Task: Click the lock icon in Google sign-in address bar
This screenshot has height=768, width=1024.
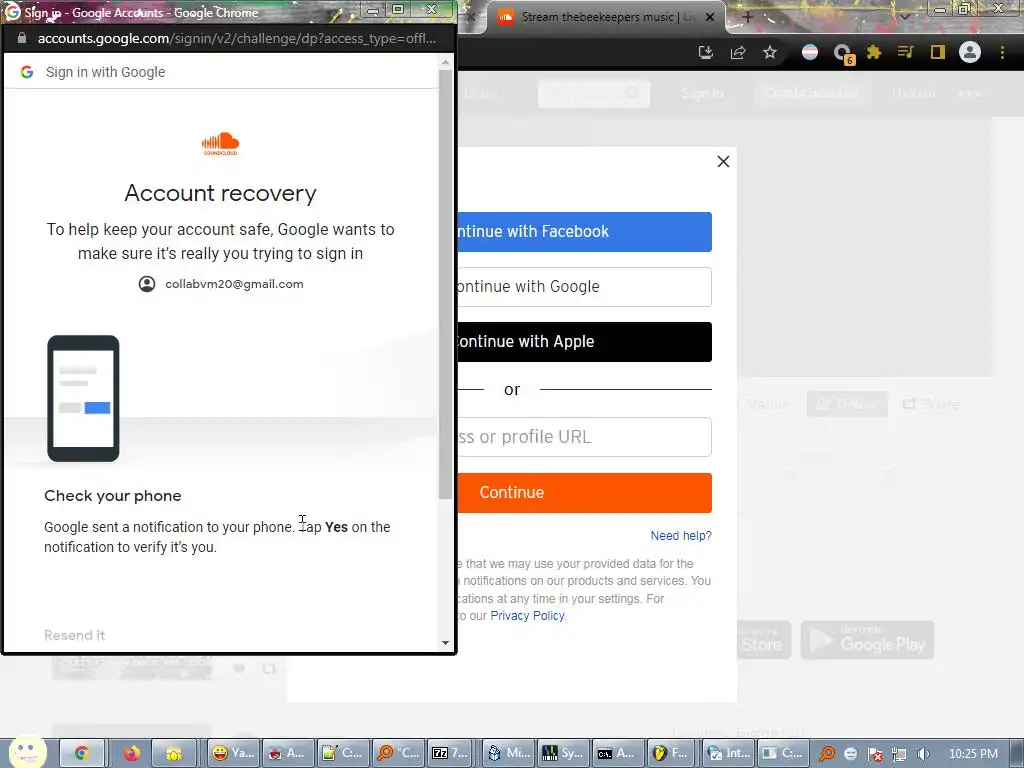Action: [22, 38]
